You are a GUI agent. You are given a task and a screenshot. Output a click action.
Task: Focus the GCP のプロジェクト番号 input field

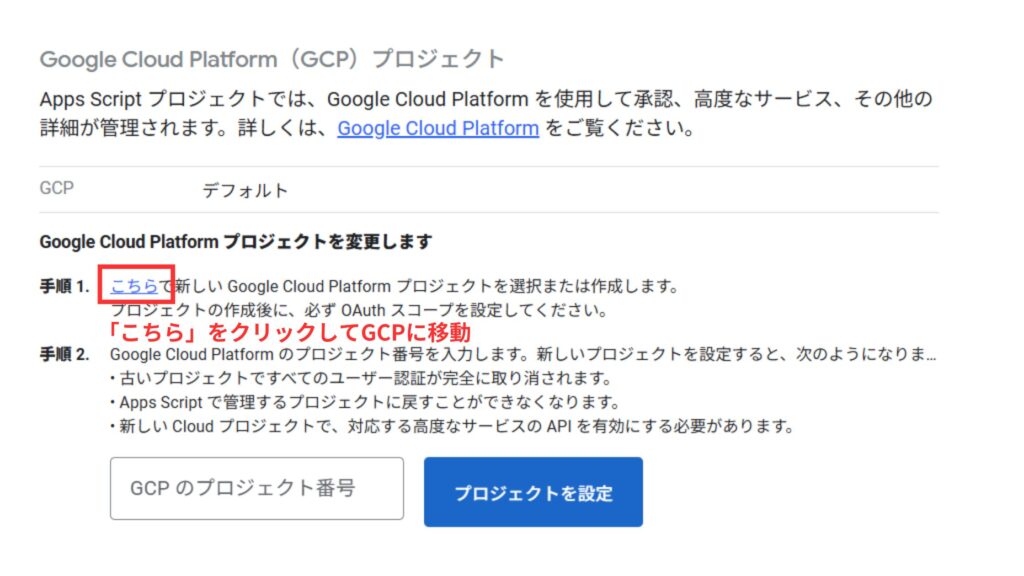pyautogui.click(x=257, y=488)
